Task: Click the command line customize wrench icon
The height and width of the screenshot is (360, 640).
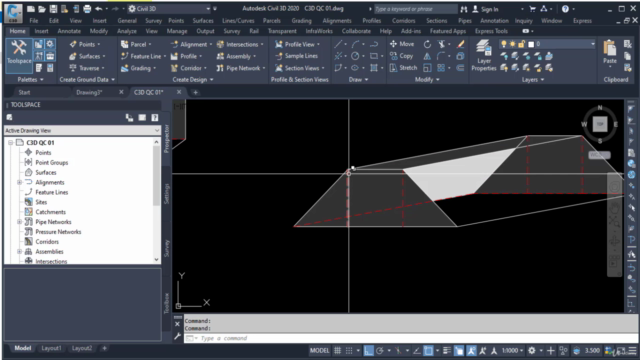Action: pos(178,336)
